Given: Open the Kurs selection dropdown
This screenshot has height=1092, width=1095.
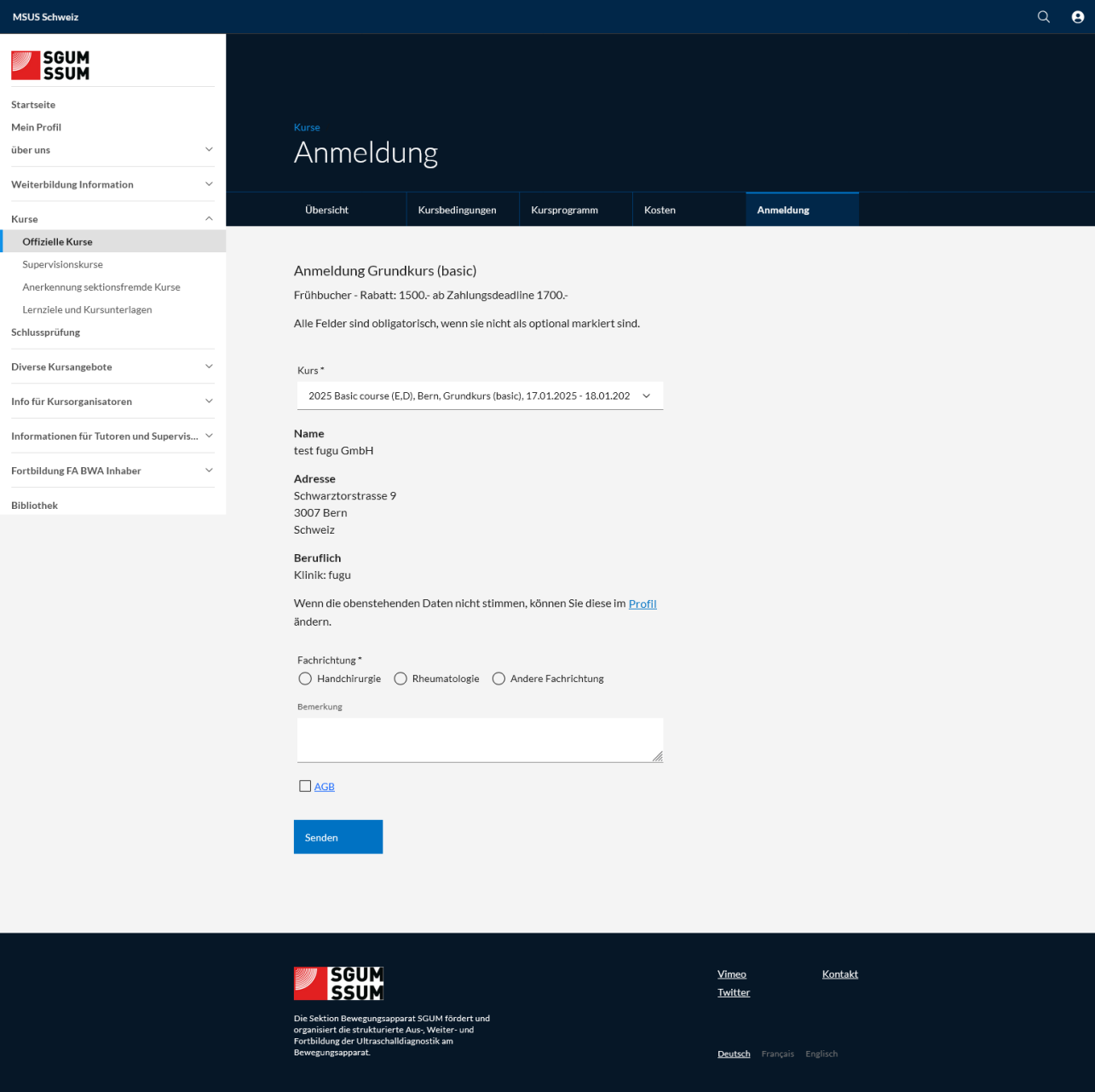Looking at the screenshot, I should [x=479, y=396].
